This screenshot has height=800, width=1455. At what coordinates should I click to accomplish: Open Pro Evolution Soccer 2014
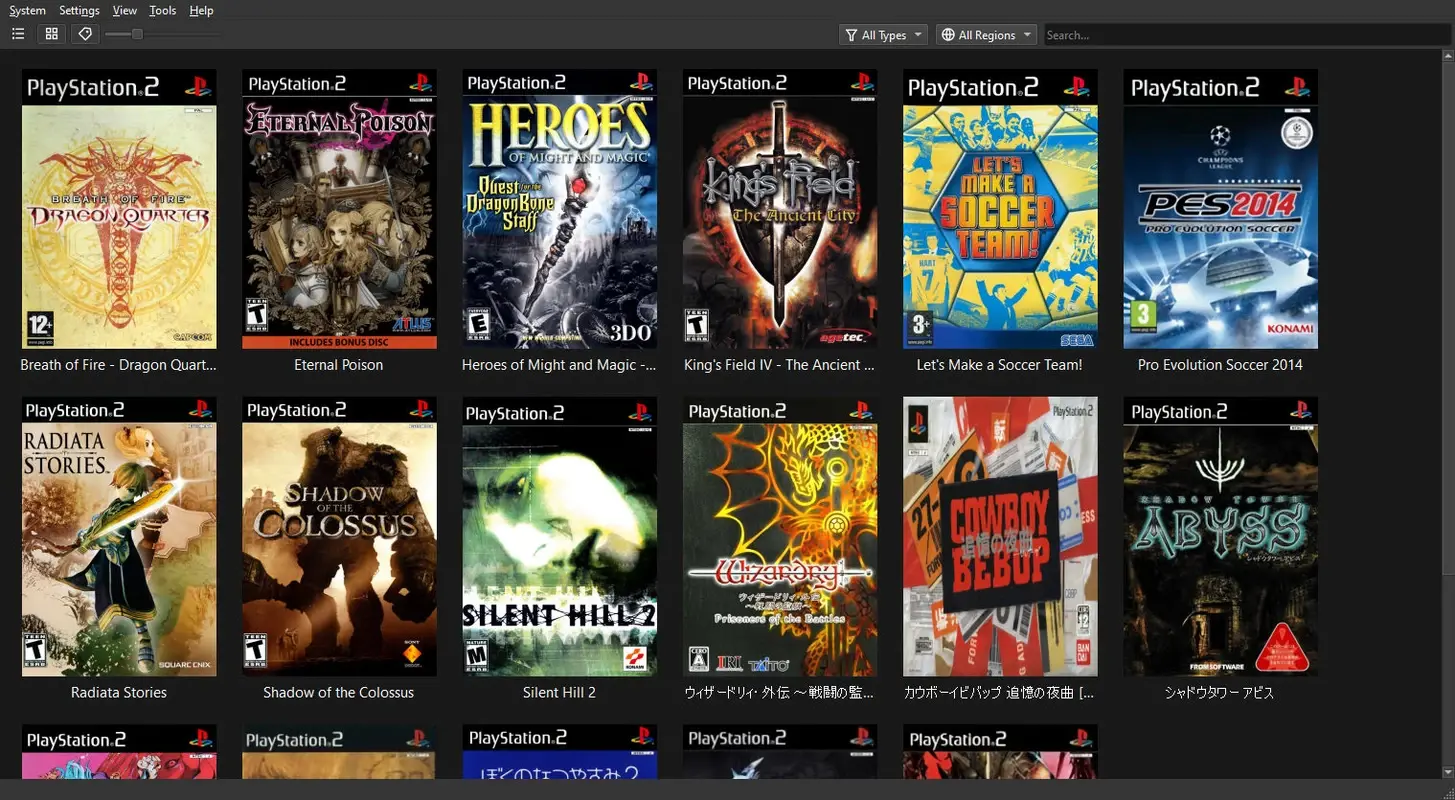coord(1220,209)
